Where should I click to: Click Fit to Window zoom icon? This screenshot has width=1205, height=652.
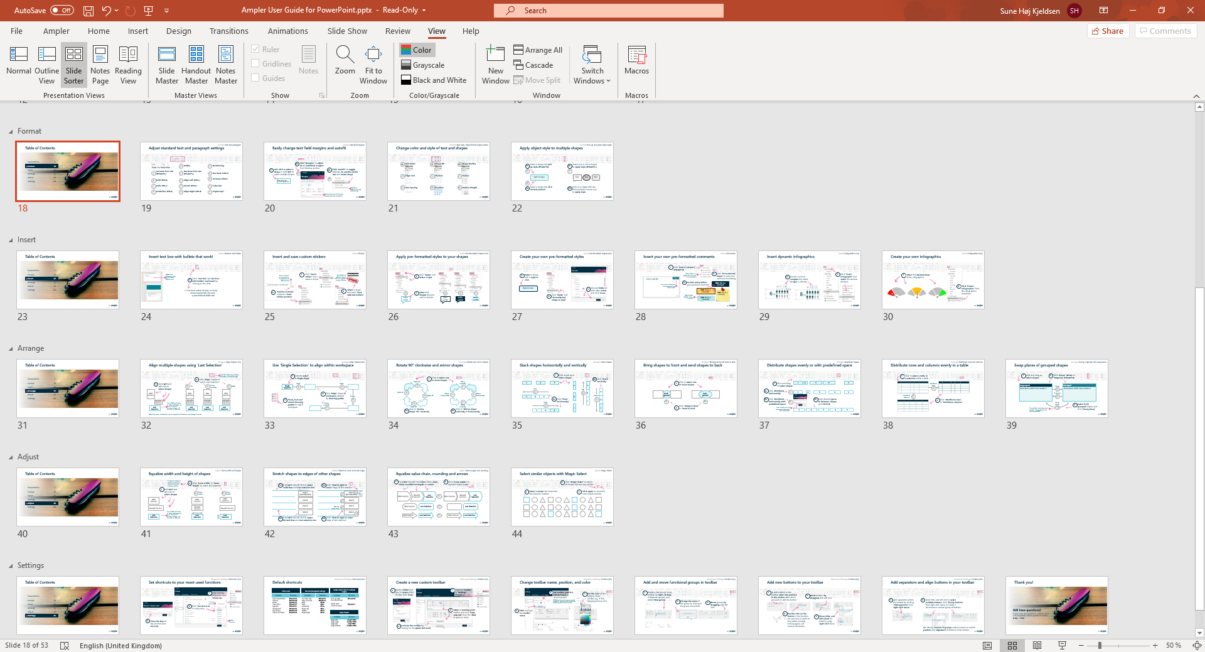[373, 64]
